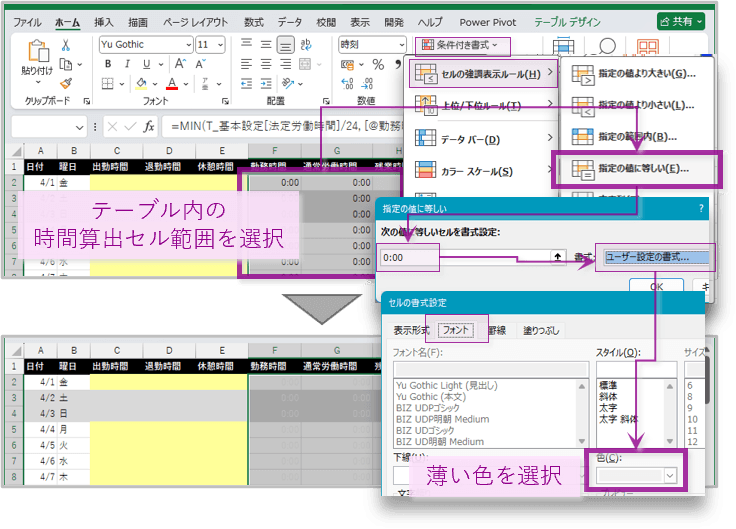This screenshot has height=529, width=736.
Task: Open カラー スケール(S) submenu
Action: pyautogui.click(x=483, y=171)
